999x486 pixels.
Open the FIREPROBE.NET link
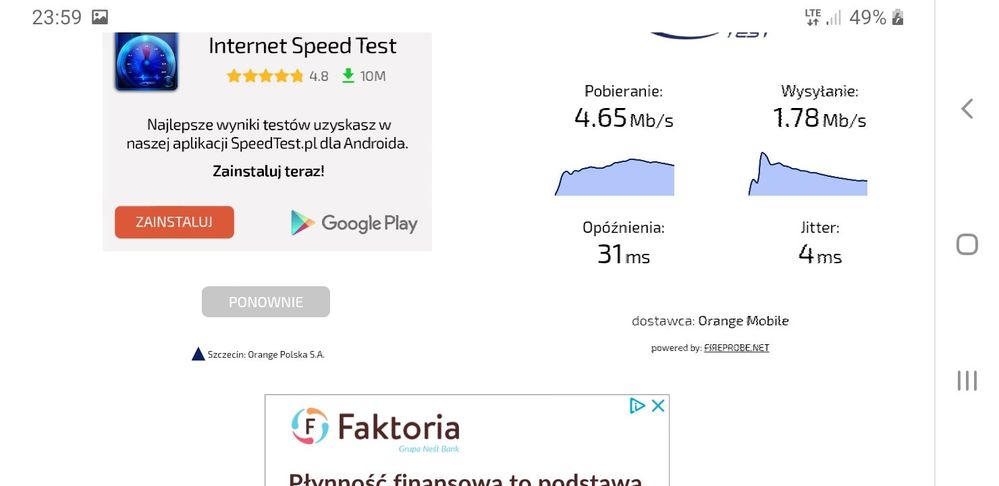[736, 348]
